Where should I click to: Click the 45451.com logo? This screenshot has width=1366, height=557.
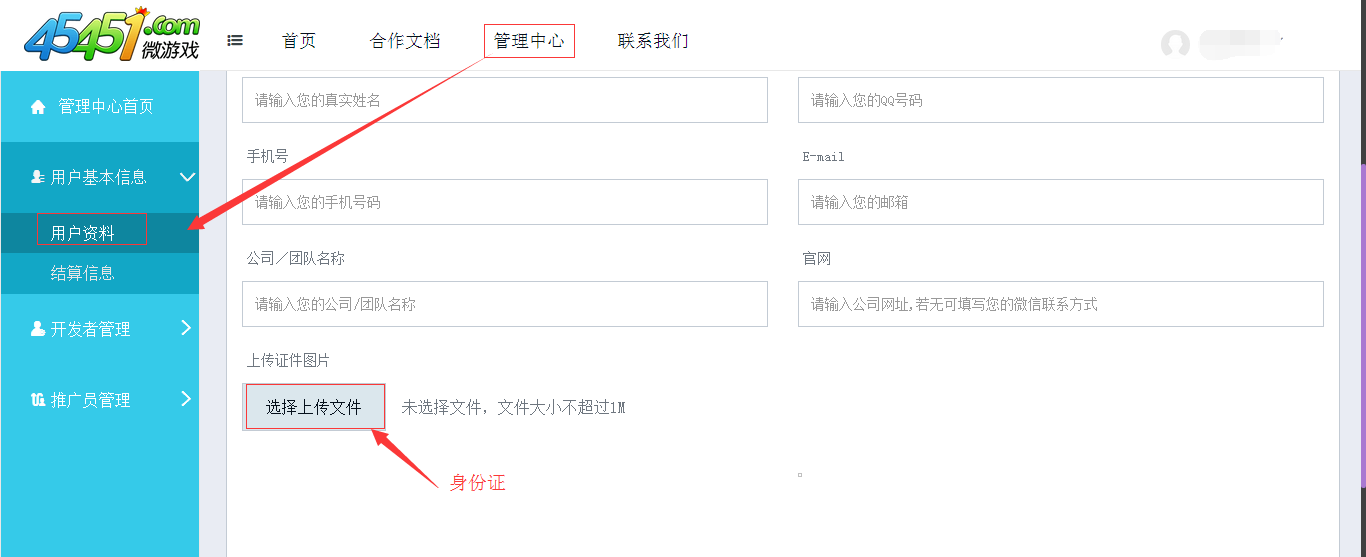click(112, 34)
